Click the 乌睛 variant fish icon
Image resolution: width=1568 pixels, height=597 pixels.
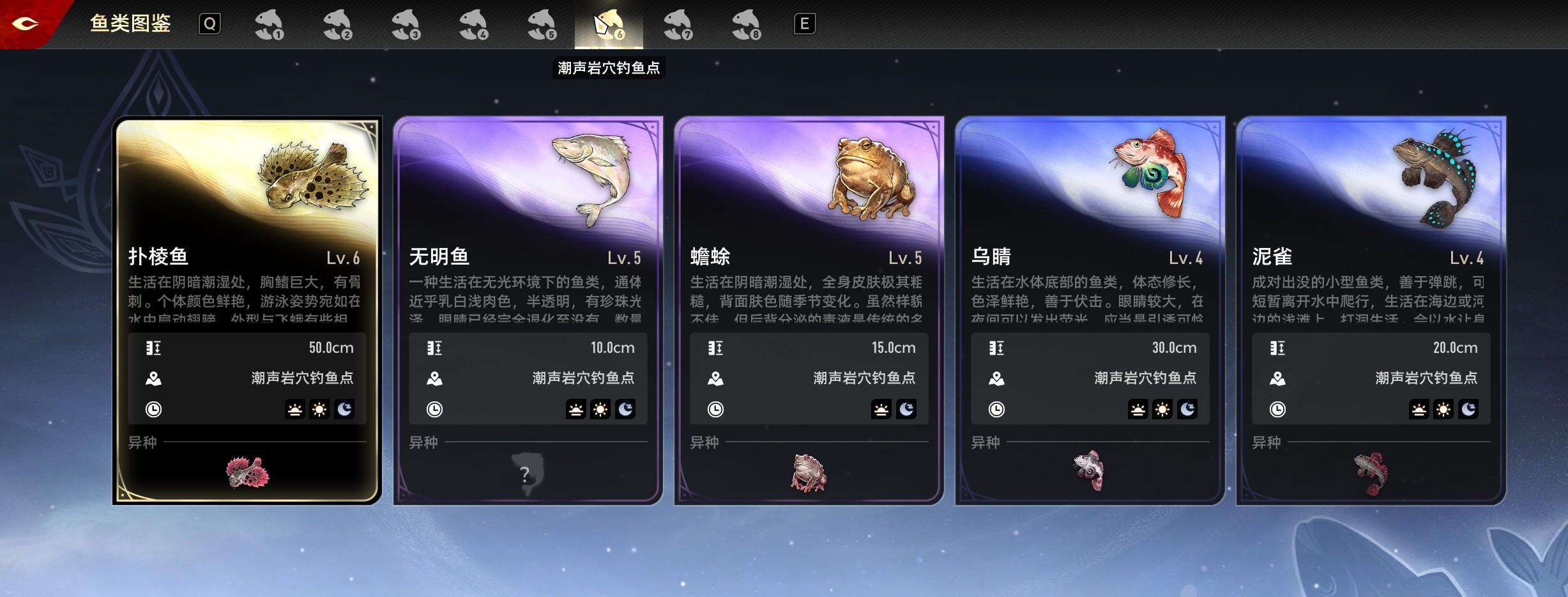[1090, 472]
